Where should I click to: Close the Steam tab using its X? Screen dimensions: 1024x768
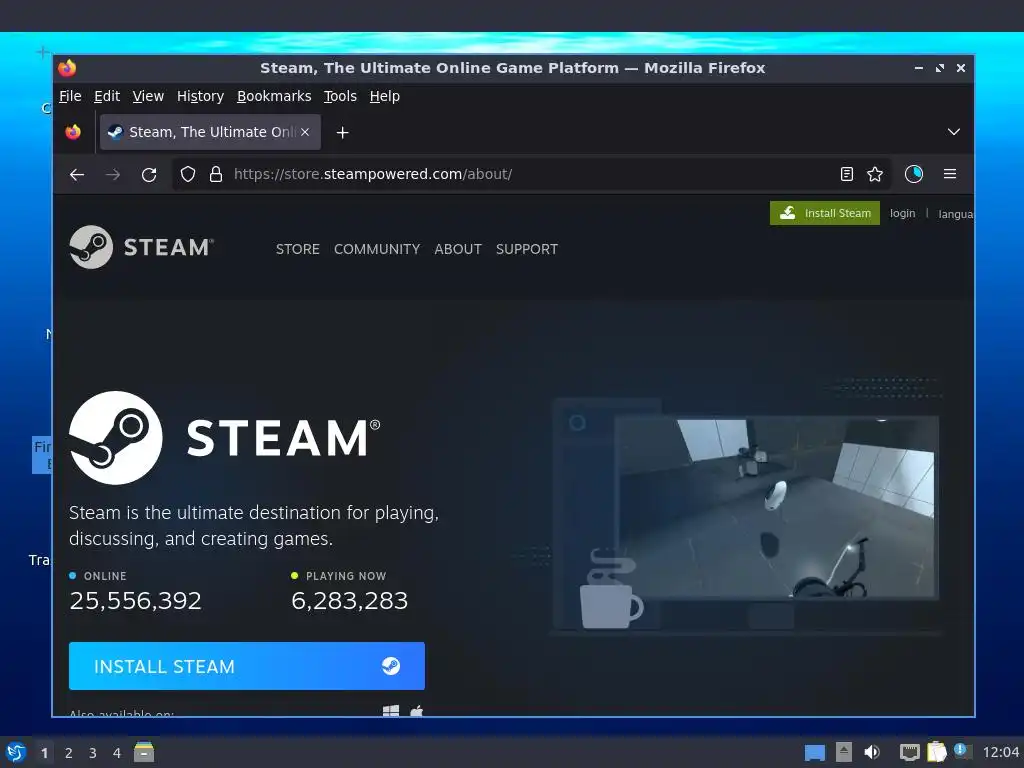click(305, 132)
